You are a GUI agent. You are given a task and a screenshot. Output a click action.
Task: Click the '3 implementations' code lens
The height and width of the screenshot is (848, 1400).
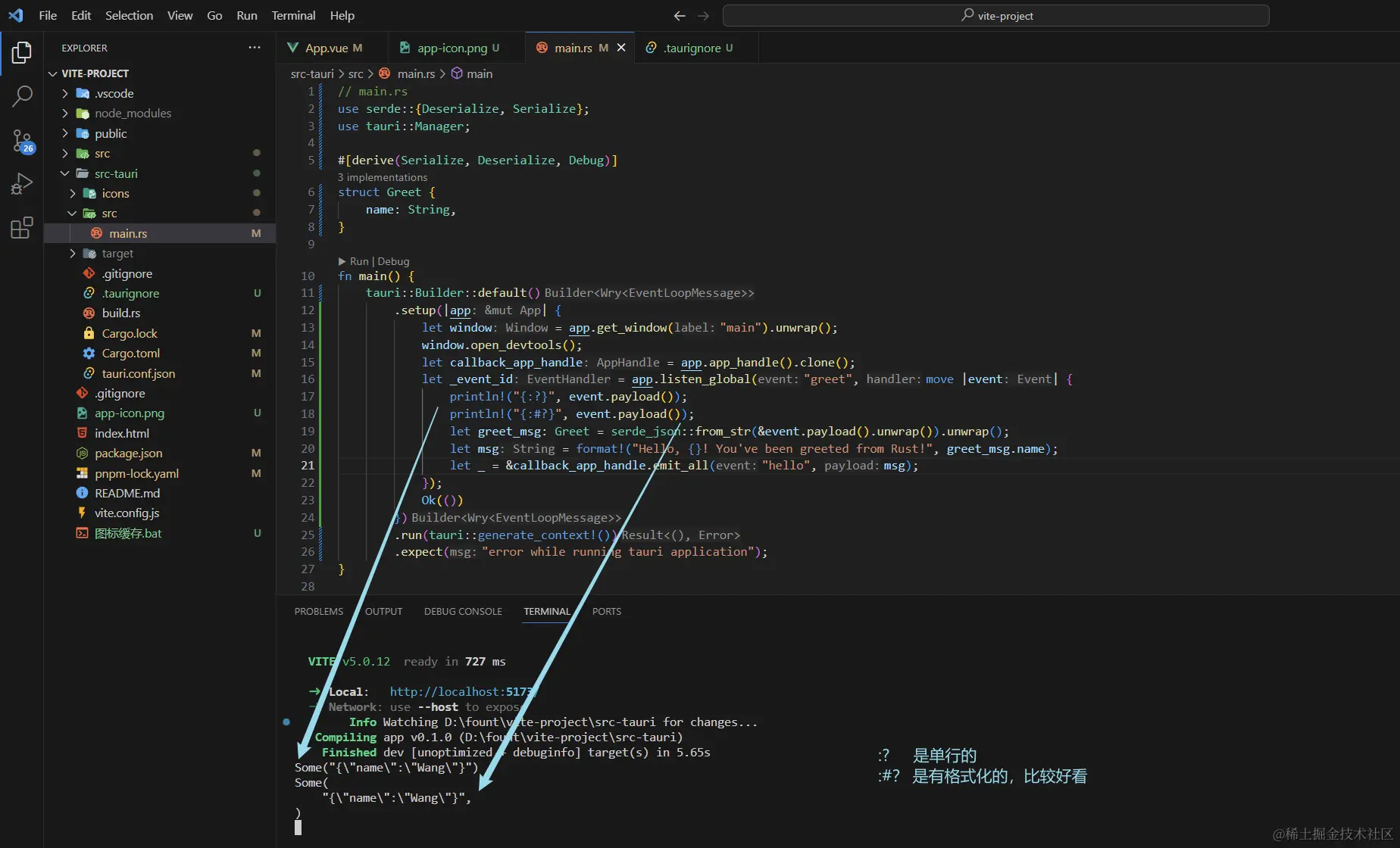point(383,177)
